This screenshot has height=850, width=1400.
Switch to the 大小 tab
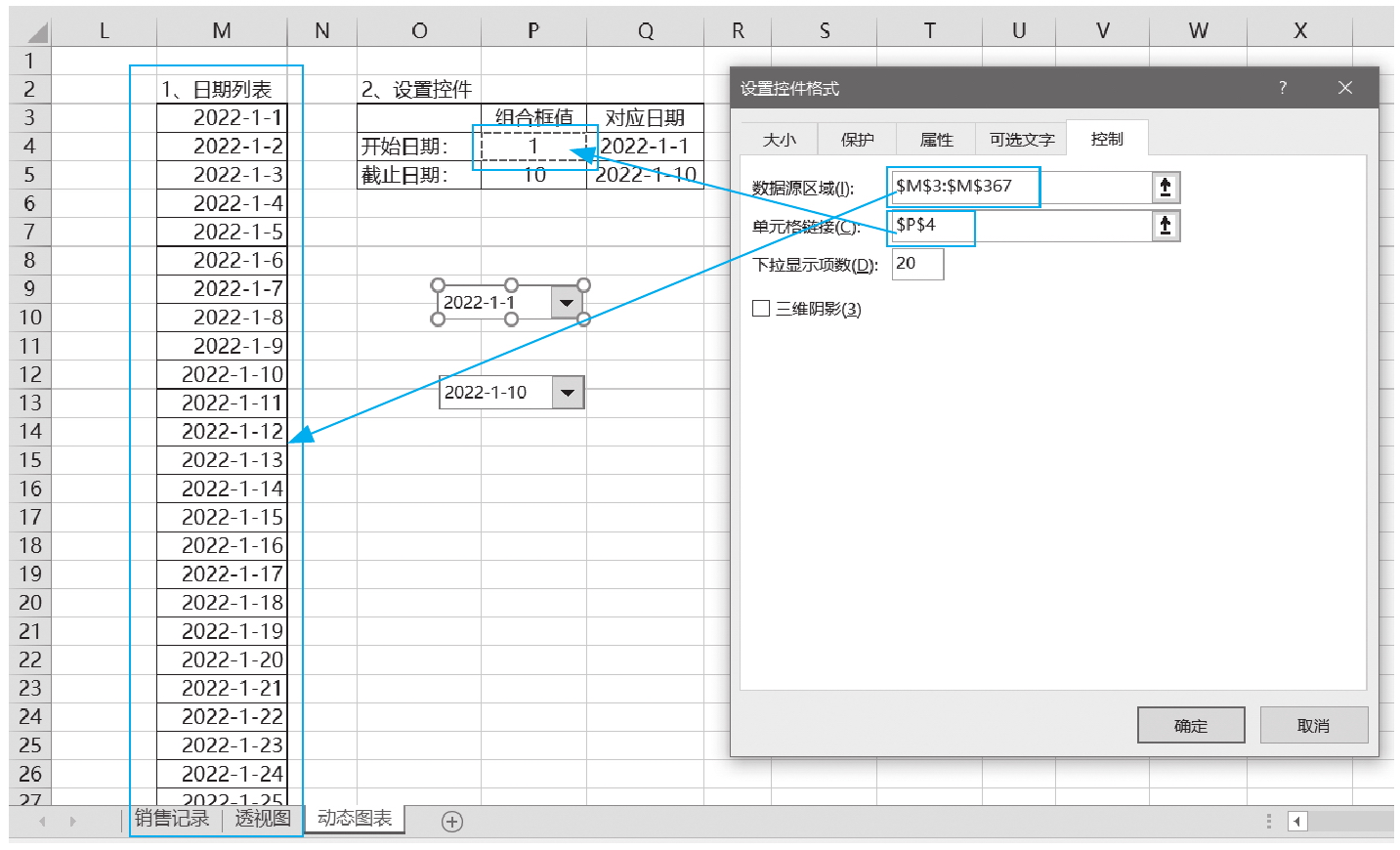coord(779,140)
